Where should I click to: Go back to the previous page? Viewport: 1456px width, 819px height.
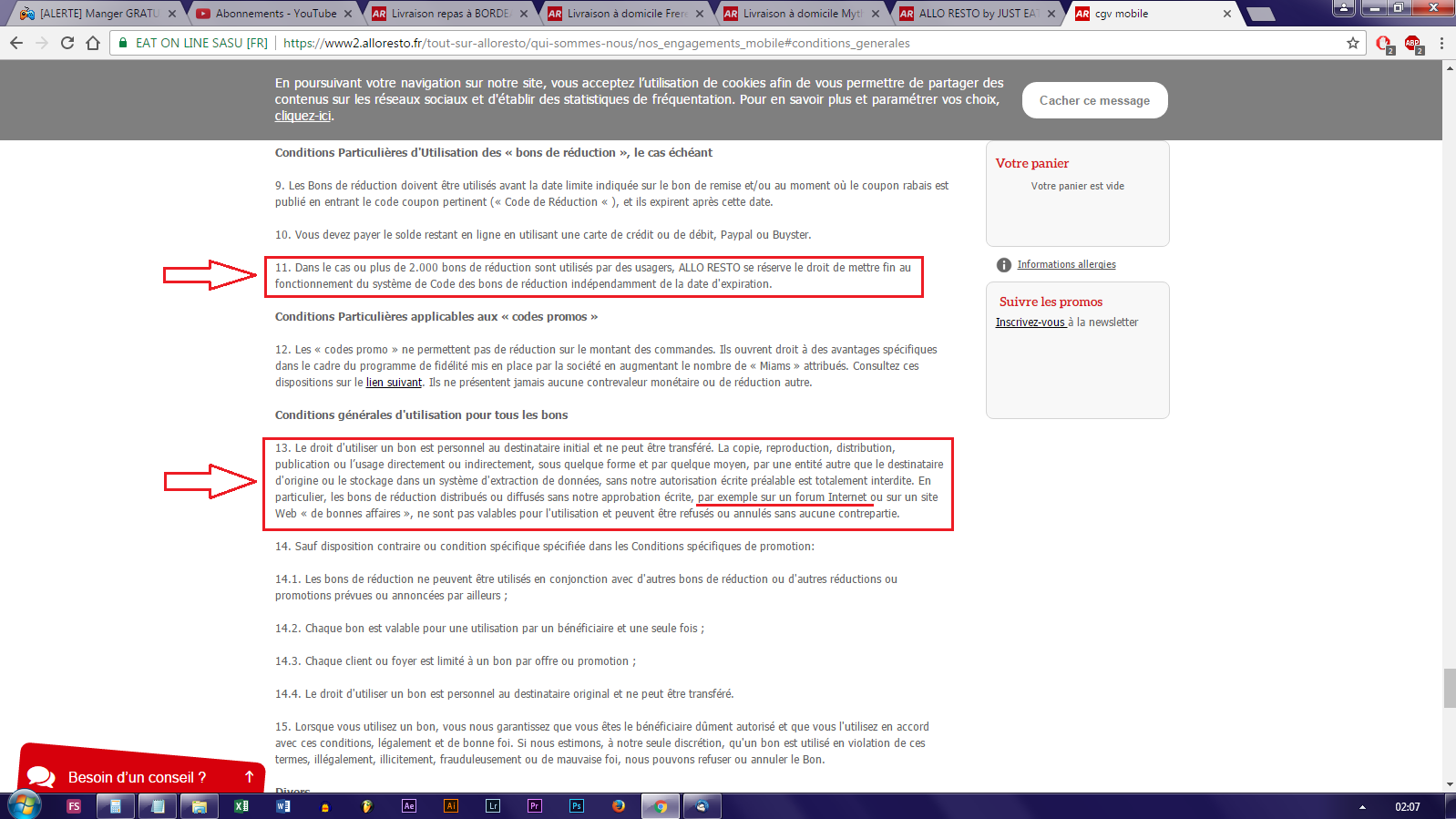(16, 43)
